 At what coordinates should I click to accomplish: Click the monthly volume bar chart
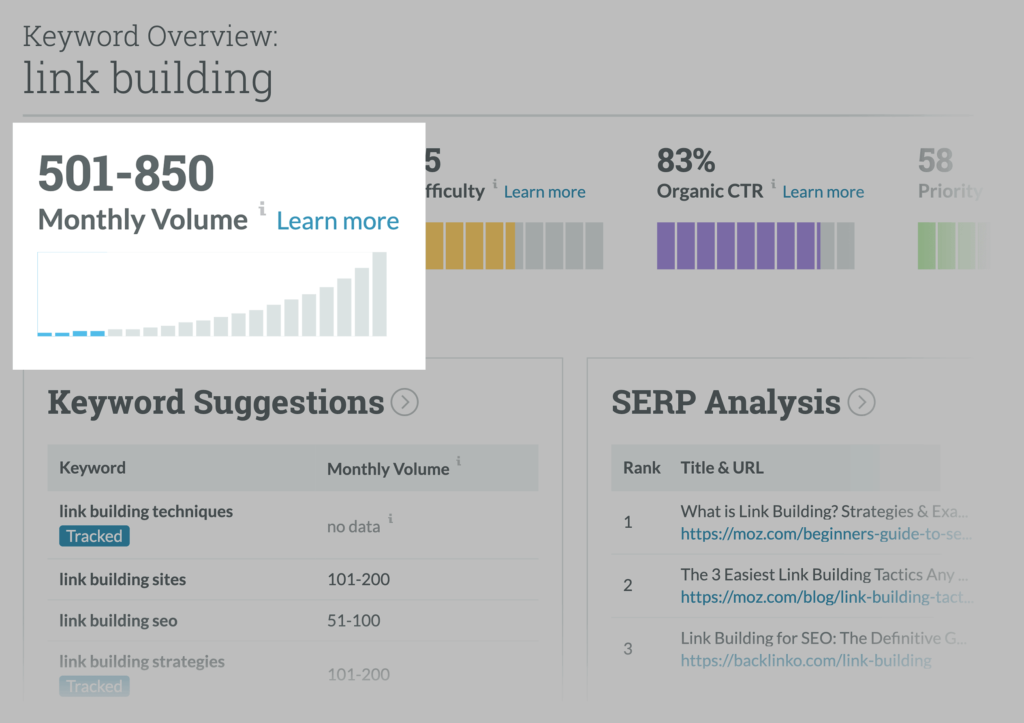(212, 295)
